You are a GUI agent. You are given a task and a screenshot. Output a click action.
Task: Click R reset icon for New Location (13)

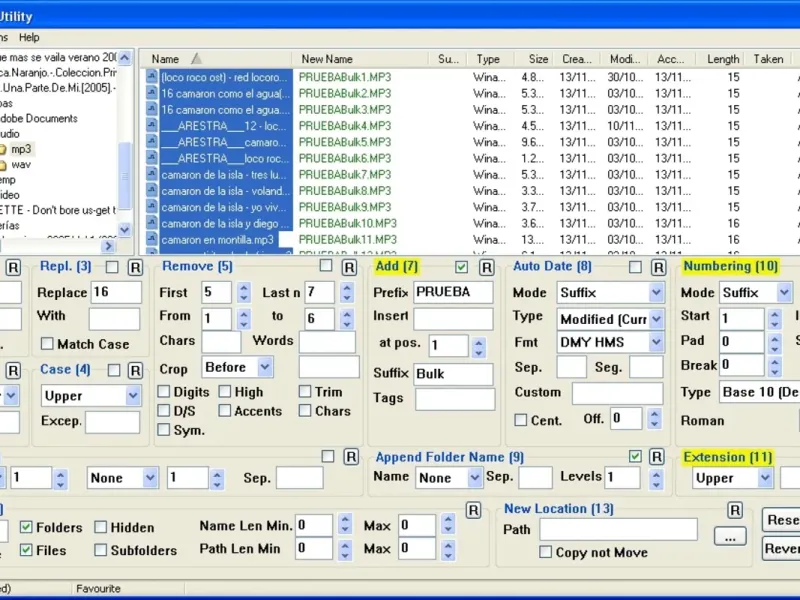(735, 511)
